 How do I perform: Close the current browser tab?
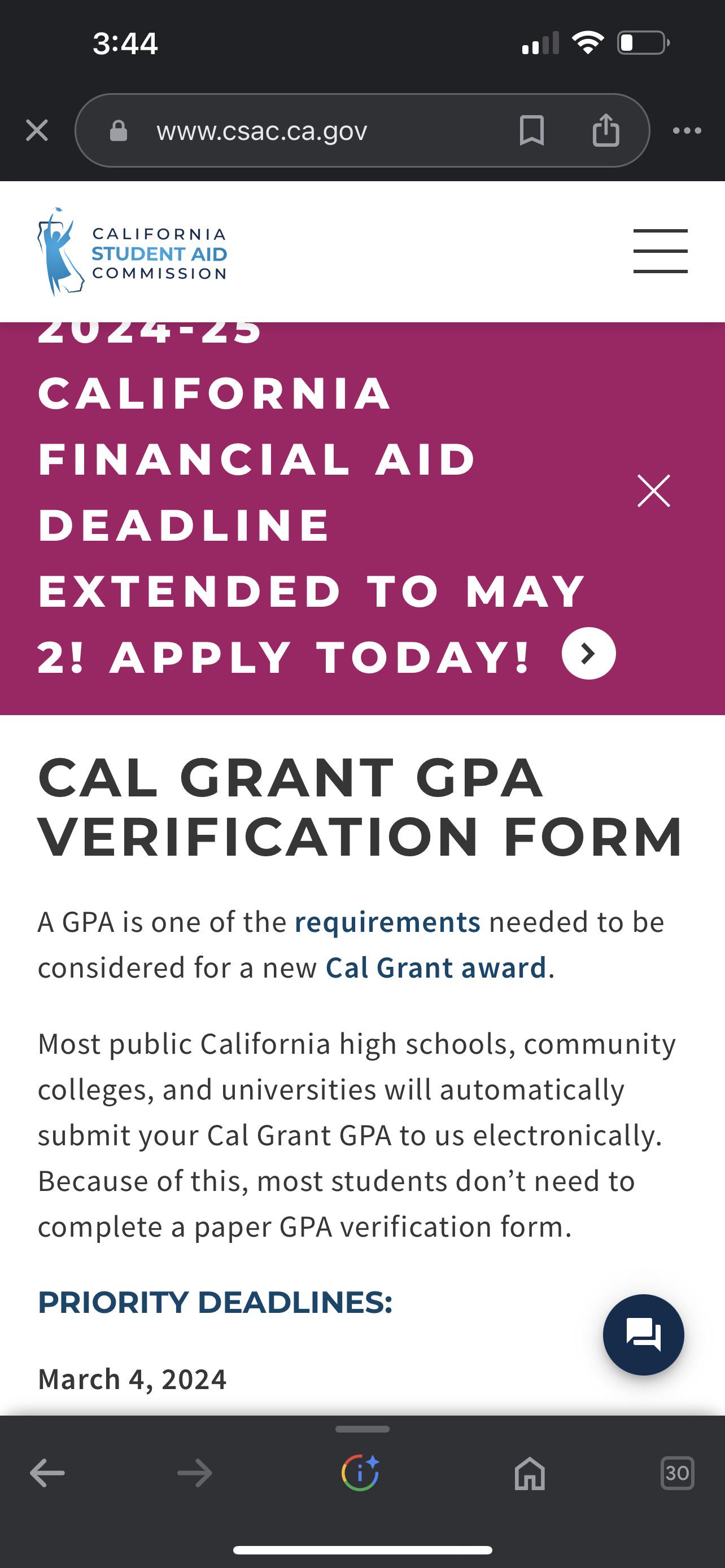(36, 130)
